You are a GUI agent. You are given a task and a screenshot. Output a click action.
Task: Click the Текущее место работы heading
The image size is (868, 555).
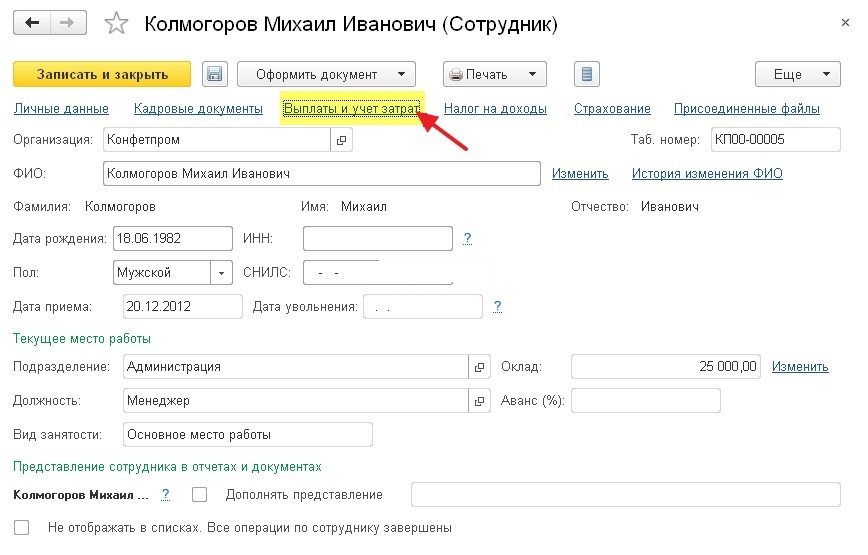coord(82,339)
